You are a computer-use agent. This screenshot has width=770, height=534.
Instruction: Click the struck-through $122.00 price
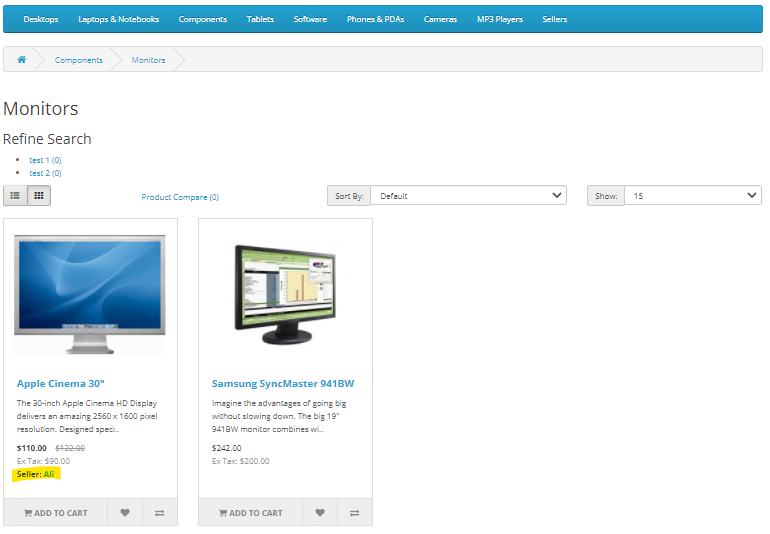tap(70, 448)
